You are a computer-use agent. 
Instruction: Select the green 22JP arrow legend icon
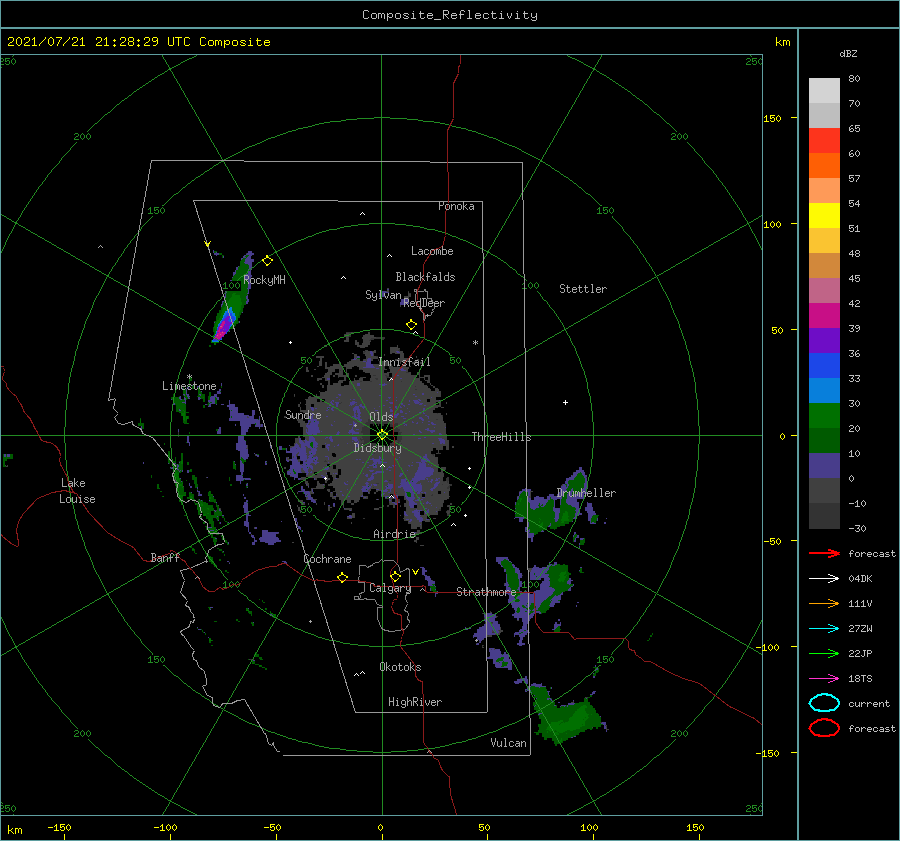(824, 653)
